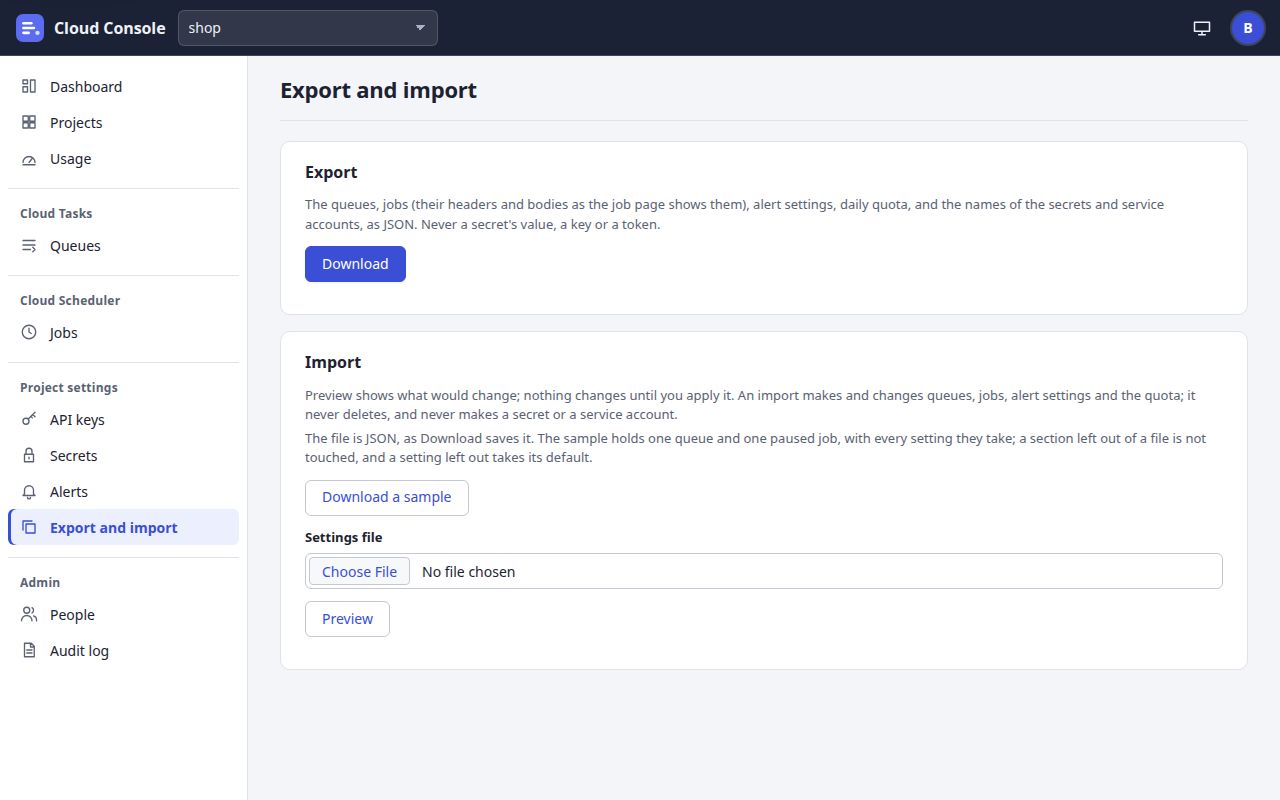The width and height of the screenshot is (1280, 800).
Task: Open the display mode monitor icon
Action: pos(1202,28)
